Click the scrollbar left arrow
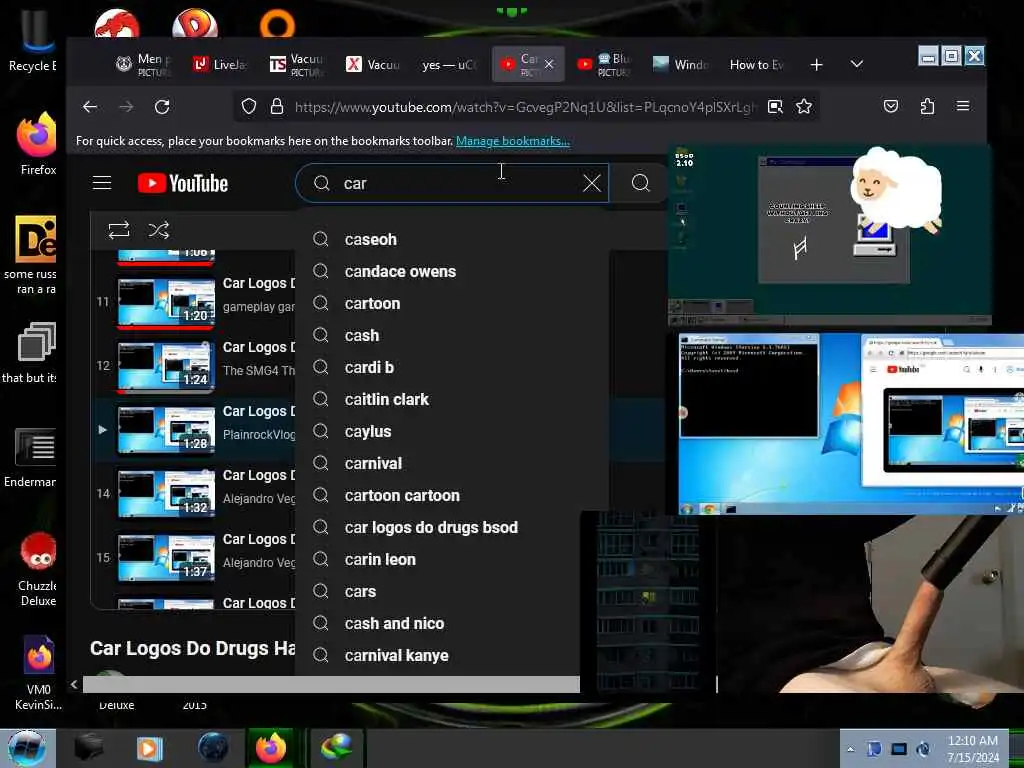This screenshot has height=768, width=1024. pyautogui.click(x=74, y=684)
